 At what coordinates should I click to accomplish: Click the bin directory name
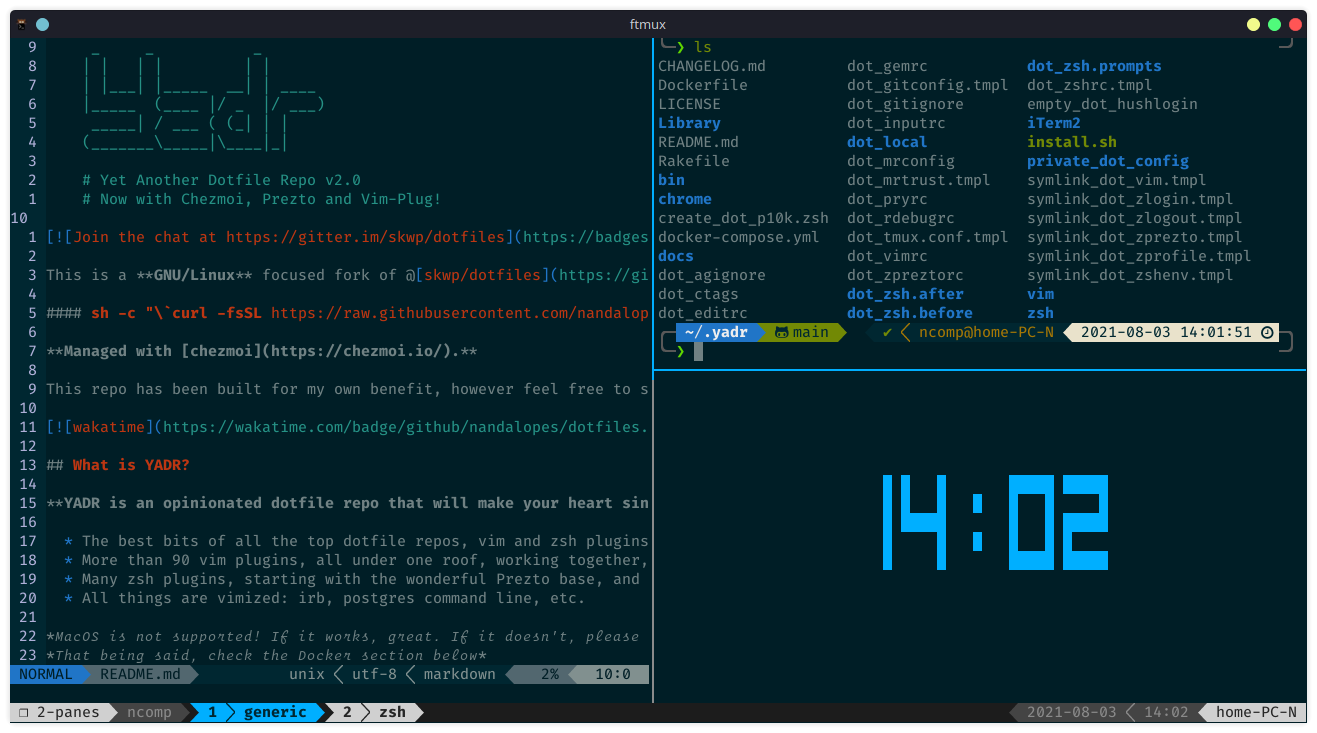(x=671, y=180)
